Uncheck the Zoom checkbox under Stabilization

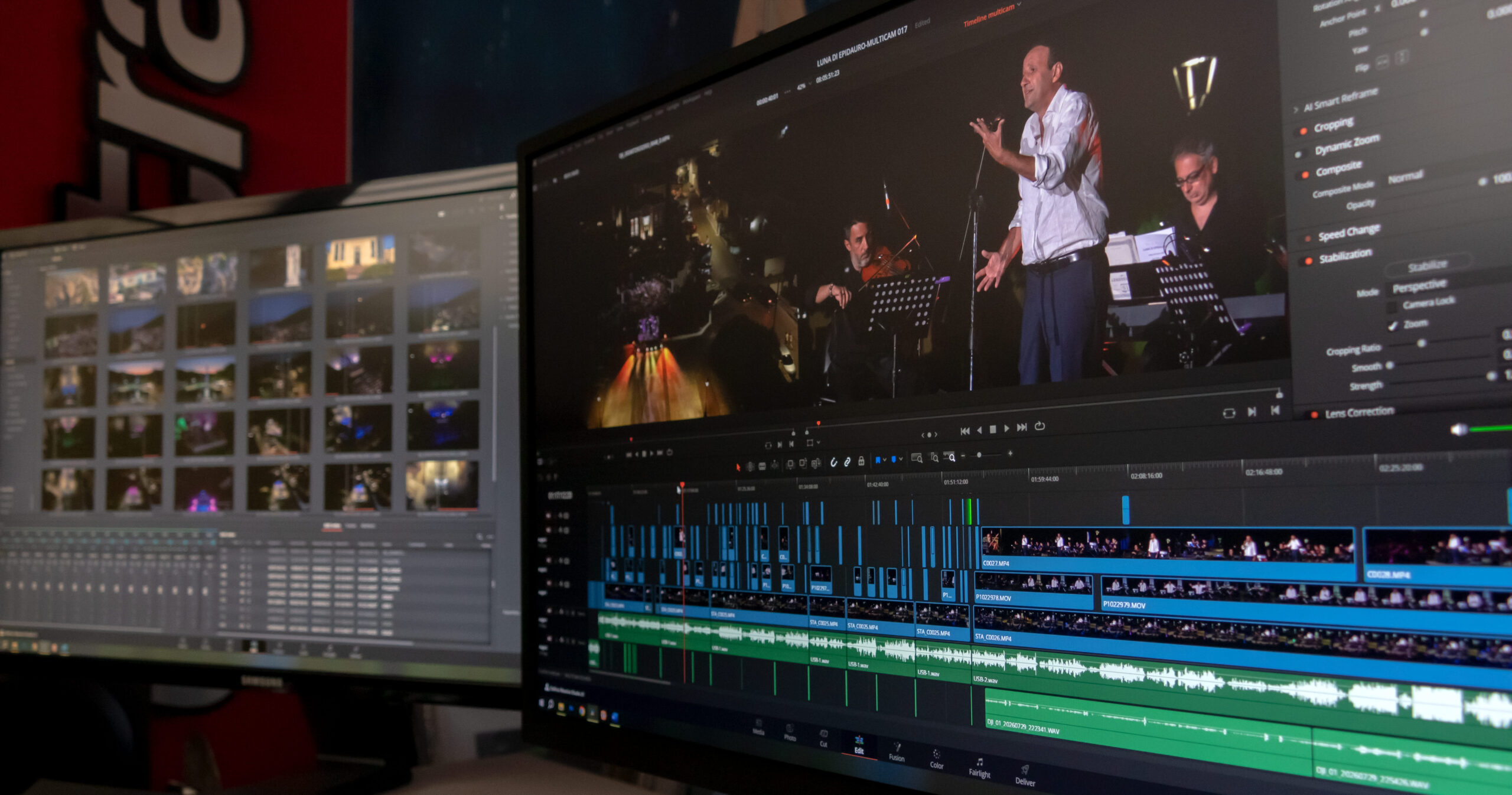coord(1393,325)
